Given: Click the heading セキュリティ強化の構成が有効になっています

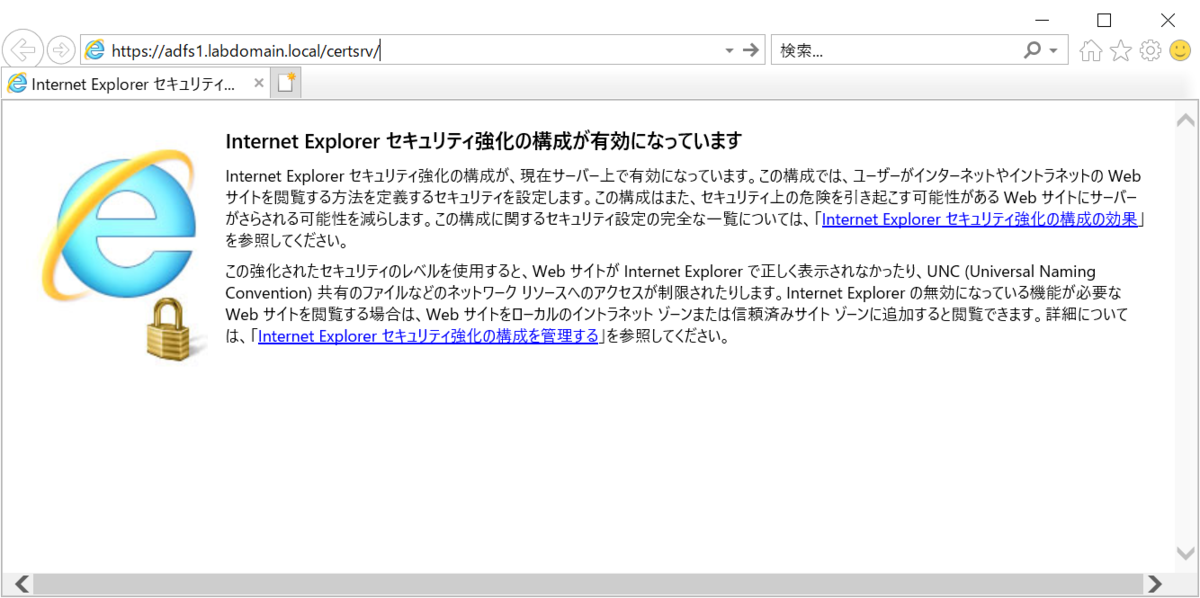Looking at the screenshot, I should [484, 140].
